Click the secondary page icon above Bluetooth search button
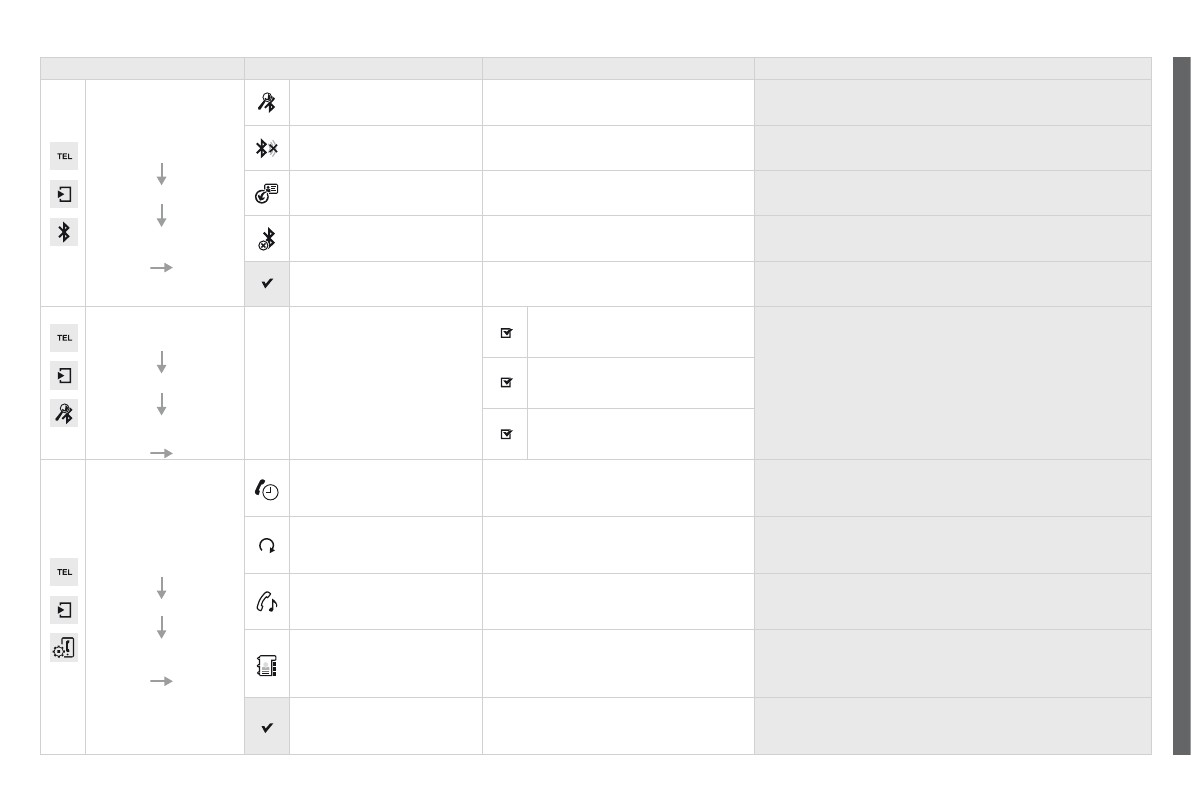Screen dimensions: 1191x794 64,376
